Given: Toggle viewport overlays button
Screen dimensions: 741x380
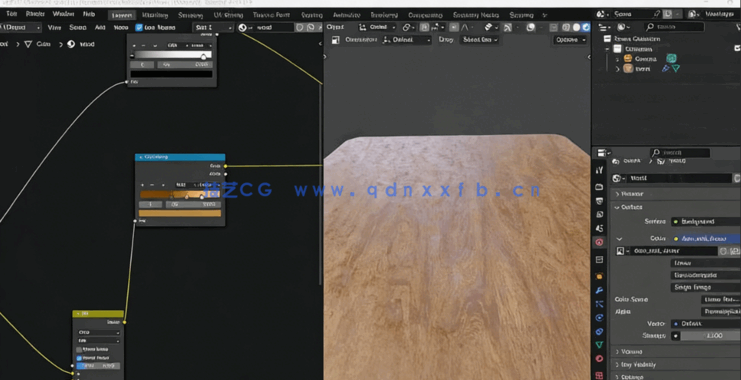Looking at the screenshot, I should (x=531, y=27).
